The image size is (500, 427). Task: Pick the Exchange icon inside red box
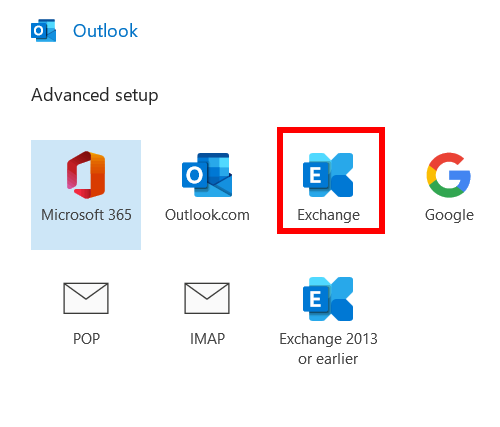(x=328, y=175)
